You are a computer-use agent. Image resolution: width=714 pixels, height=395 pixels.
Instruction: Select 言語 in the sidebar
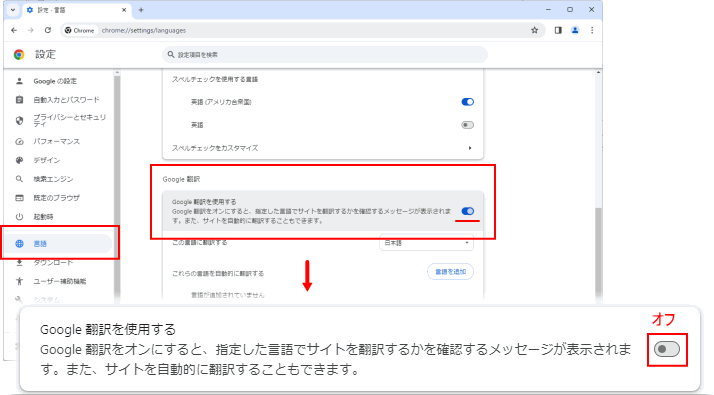pyautogui.click(x=59, y=244)
